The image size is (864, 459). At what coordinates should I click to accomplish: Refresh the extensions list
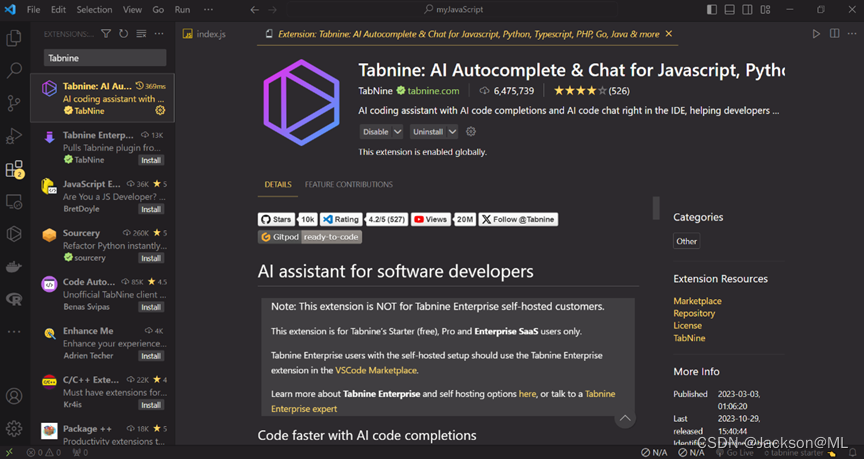pos(123,34)
